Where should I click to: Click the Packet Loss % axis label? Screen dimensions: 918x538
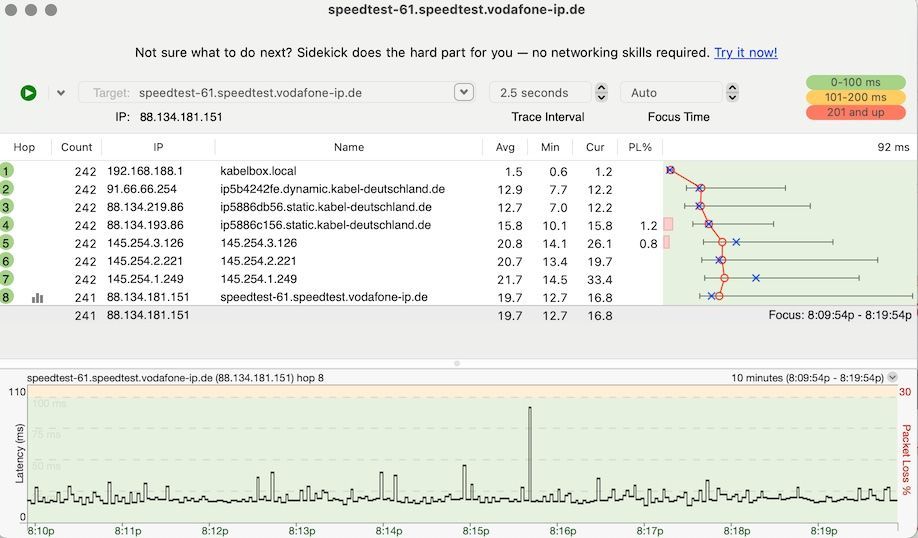(906, 460)
